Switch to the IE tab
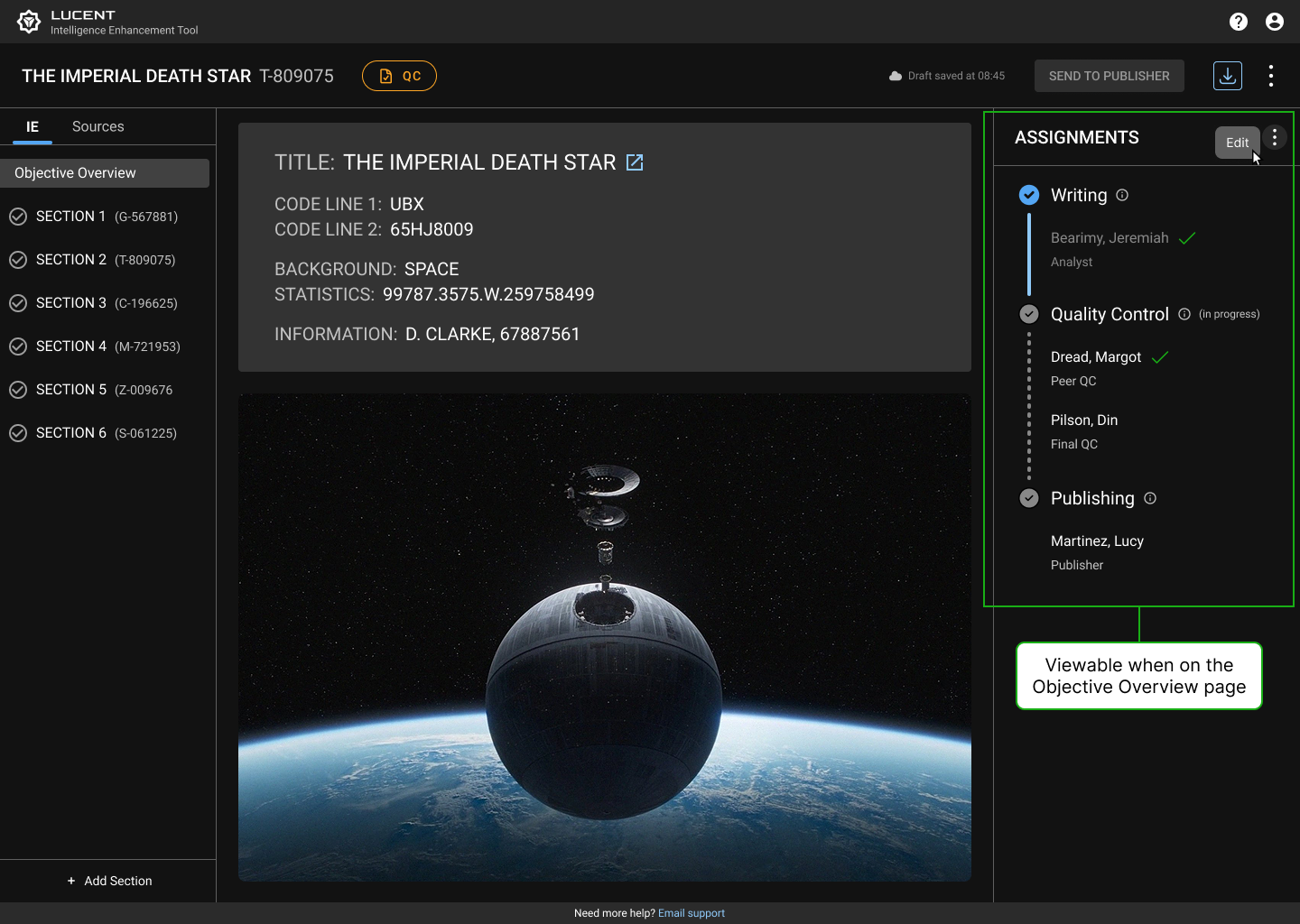Viewport: 1300px width, 924px height. click(x=32, y=126)
